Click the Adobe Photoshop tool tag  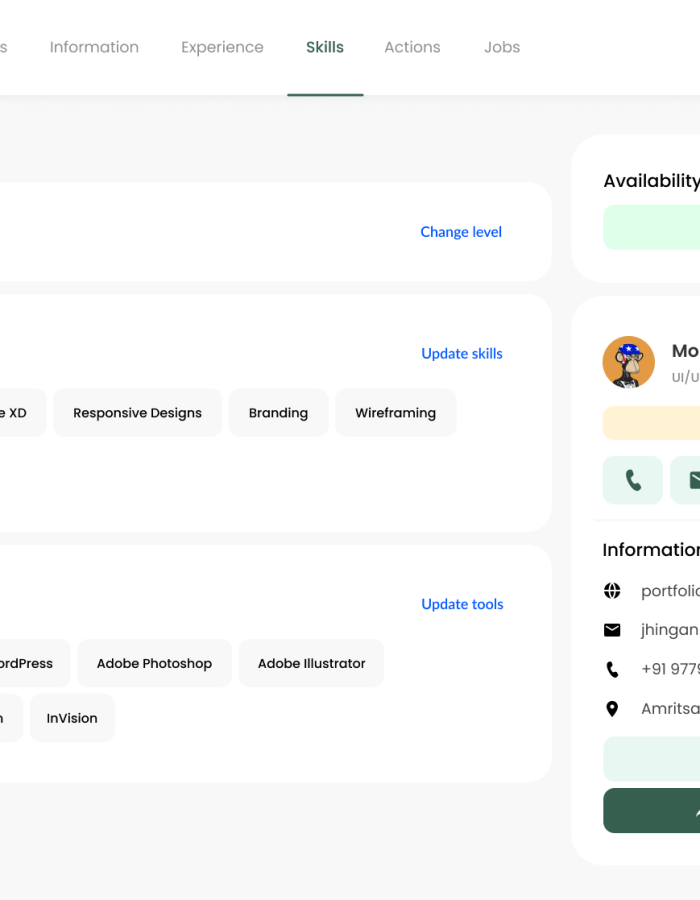click(154, 662)
